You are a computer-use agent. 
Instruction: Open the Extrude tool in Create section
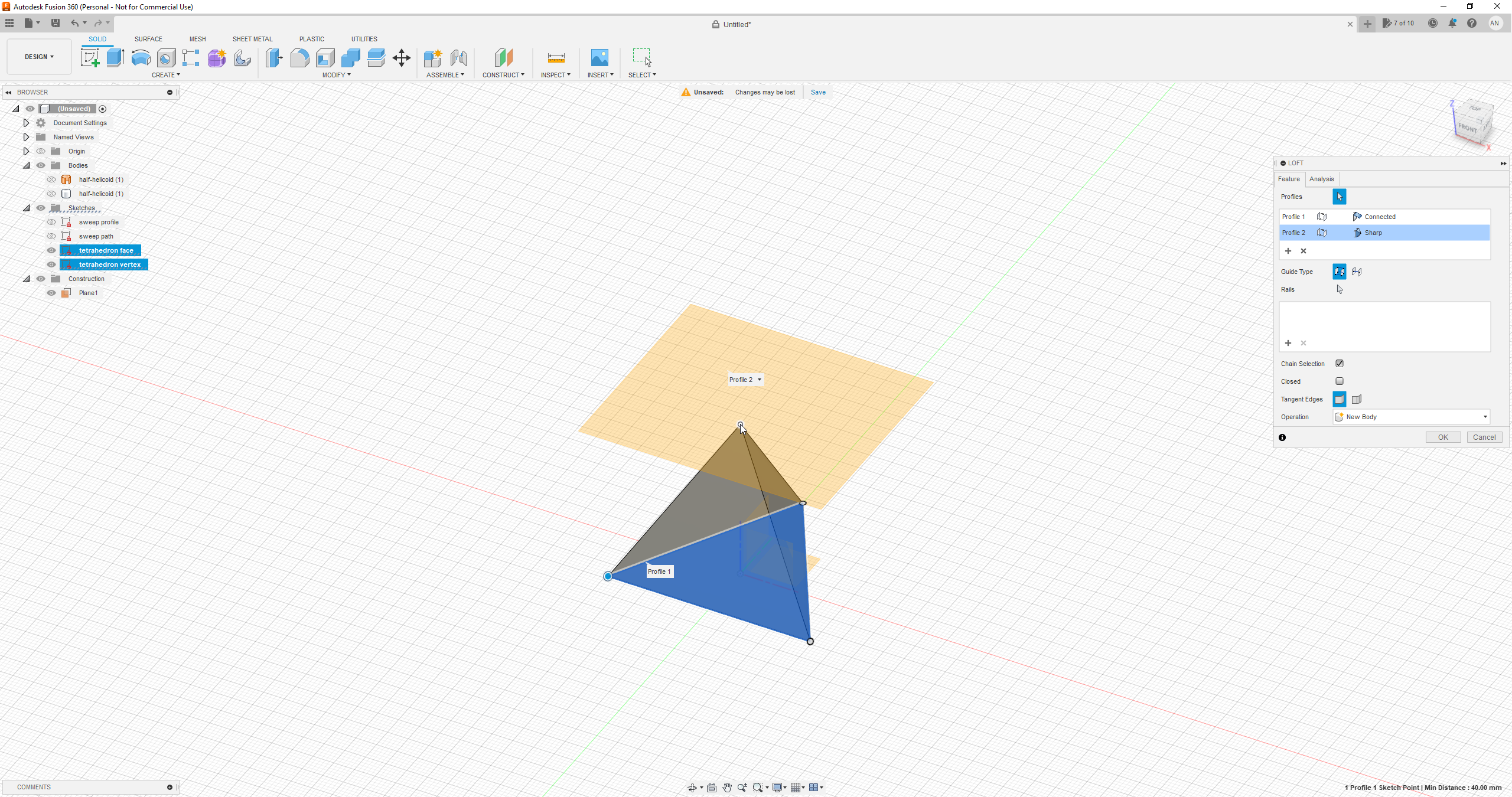[114, 57]
